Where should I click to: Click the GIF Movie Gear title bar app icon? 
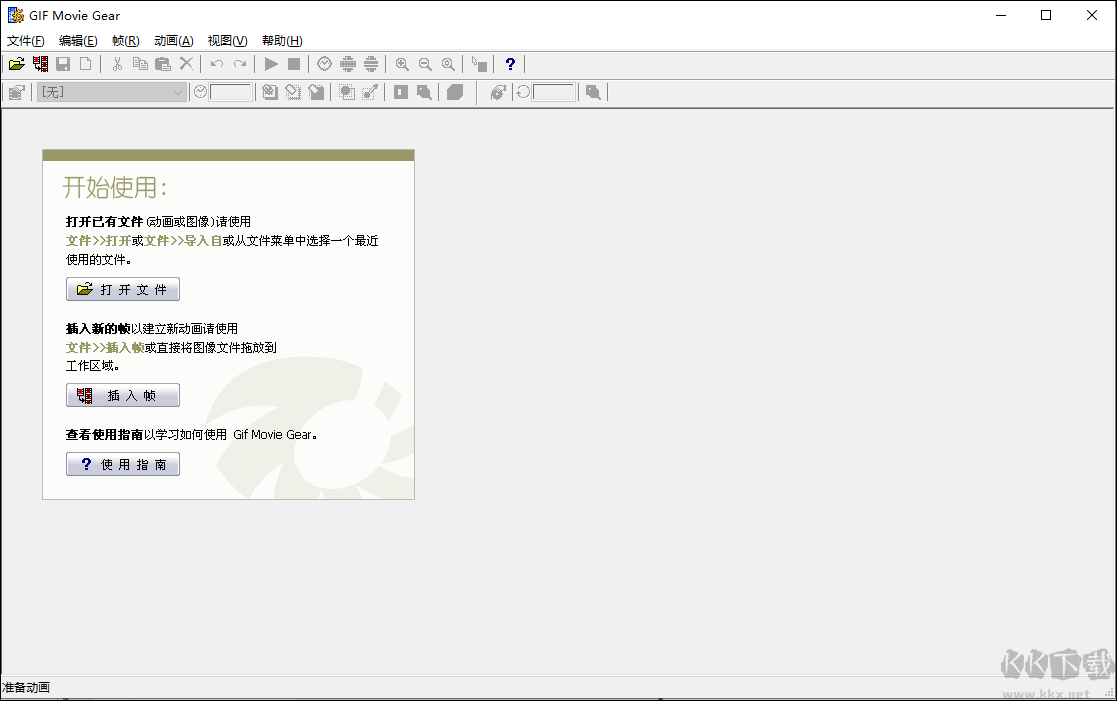16,15
